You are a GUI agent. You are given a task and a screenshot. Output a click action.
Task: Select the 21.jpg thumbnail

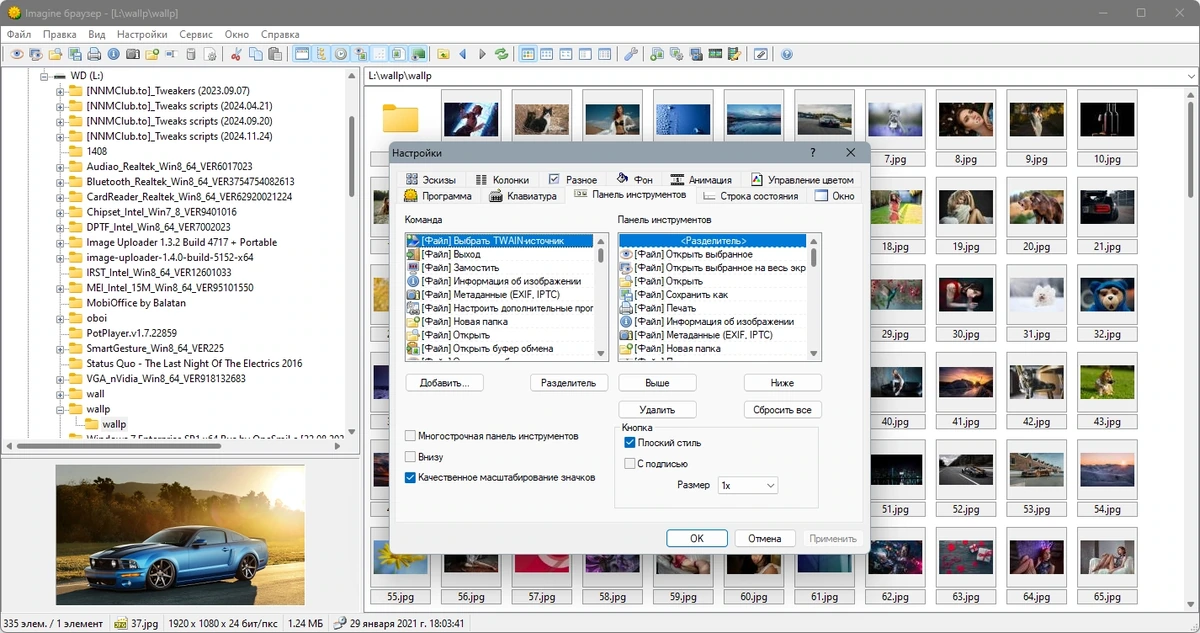pos(1106,214)
